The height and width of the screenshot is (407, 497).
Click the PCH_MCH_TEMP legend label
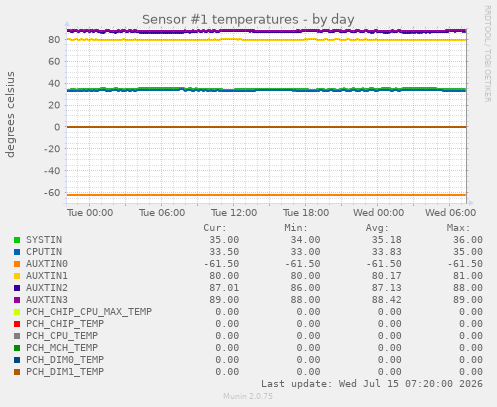pyautogui.click(x=62, y=348)
